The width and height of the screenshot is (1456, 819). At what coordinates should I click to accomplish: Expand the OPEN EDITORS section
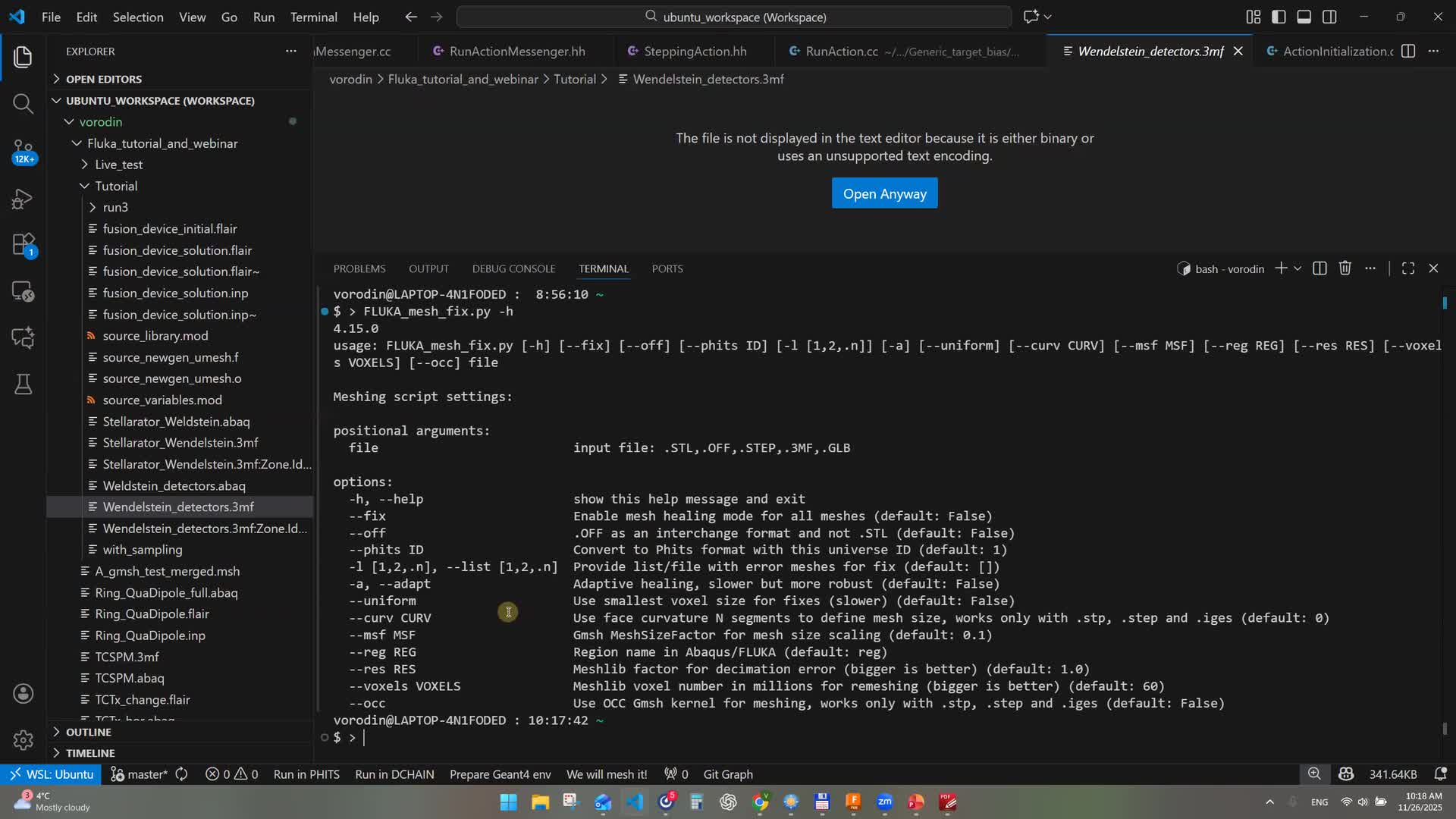pos(103,79)
